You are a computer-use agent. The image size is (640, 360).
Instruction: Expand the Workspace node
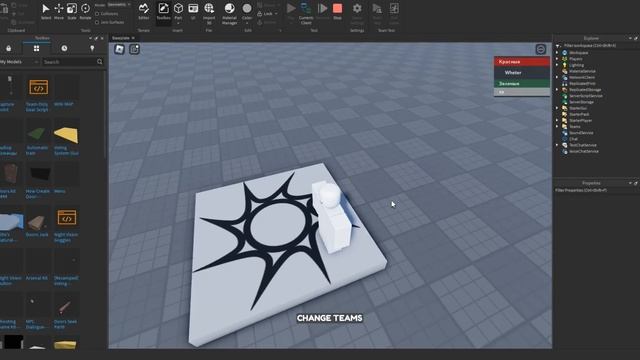tap(557, 53)
